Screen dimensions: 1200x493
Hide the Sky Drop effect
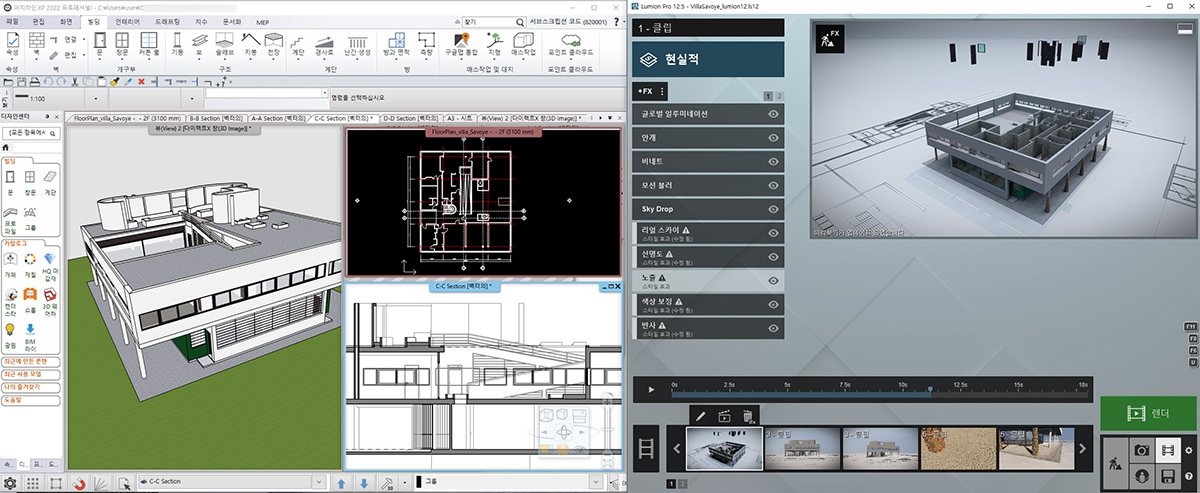coord(773,208)
